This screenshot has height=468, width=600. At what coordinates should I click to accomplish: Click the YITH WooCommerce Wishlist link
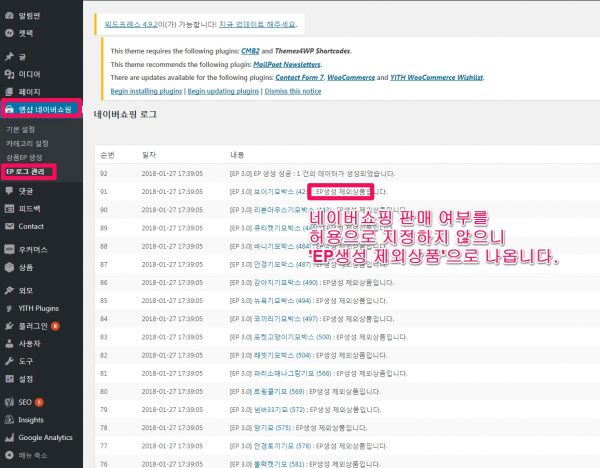click(436, 77)
